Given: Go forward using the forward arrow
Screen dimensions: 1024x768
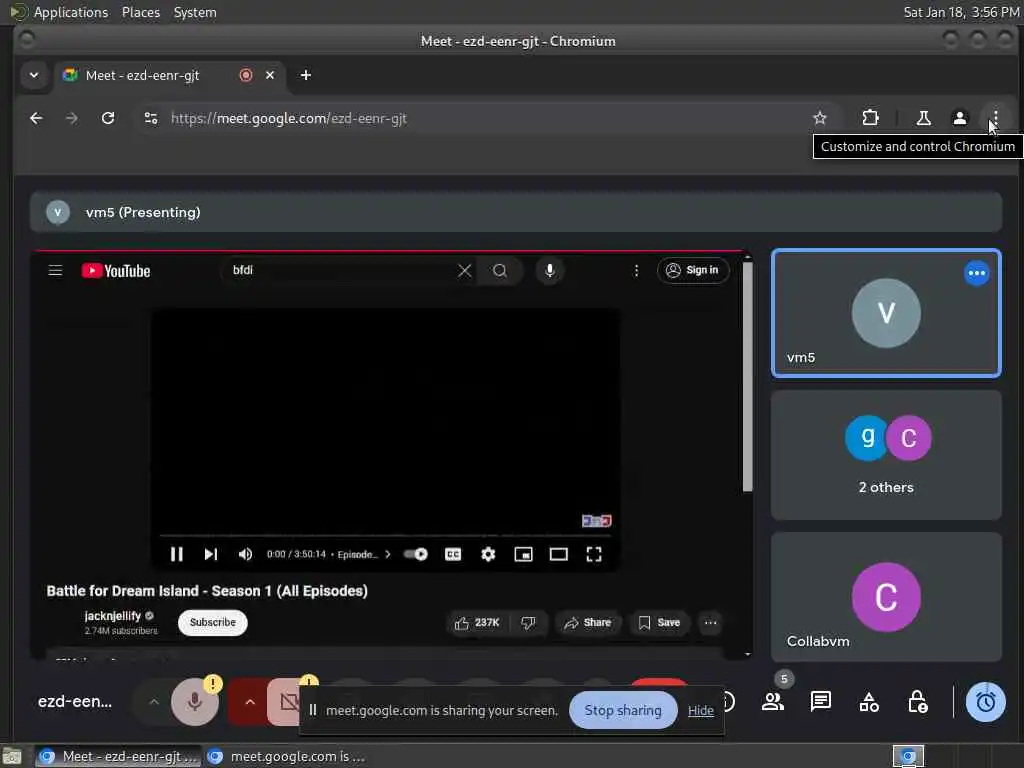Looking at the screenshot, I should 72,118.
